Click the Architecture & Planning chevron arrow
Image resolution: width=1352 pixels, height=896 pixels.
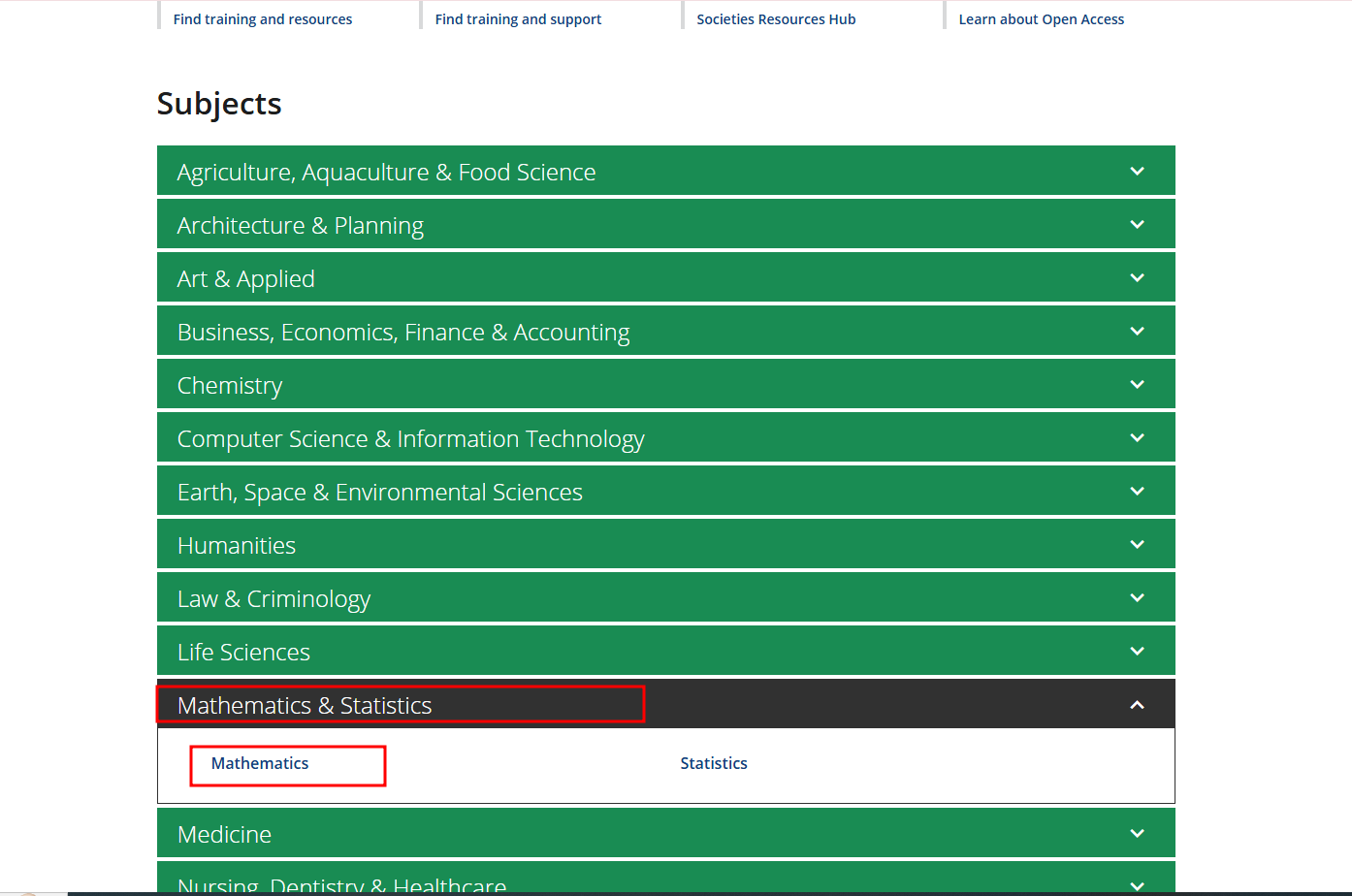(x=1137, y=225)
